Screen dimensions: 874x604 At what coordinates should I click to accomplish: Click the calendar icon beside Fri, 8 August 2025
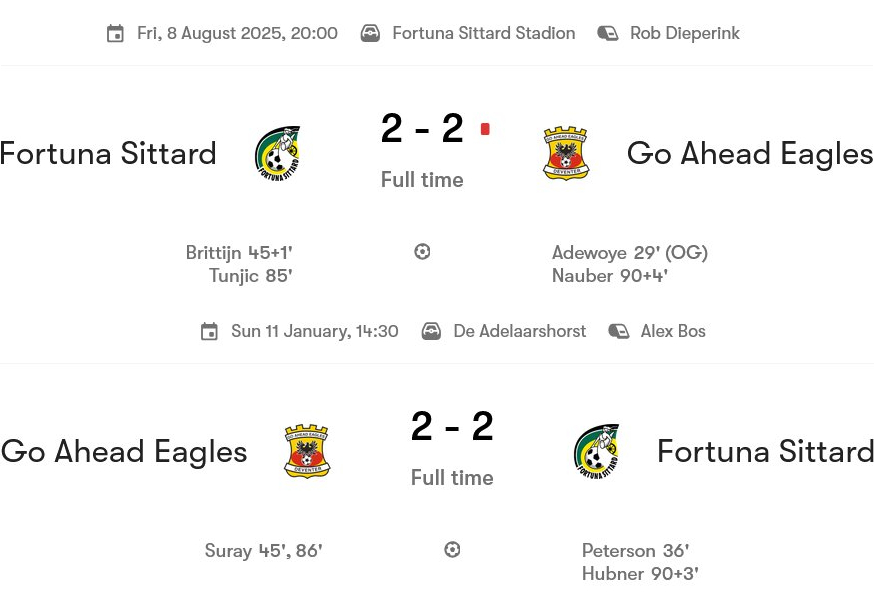coord(116,34)
